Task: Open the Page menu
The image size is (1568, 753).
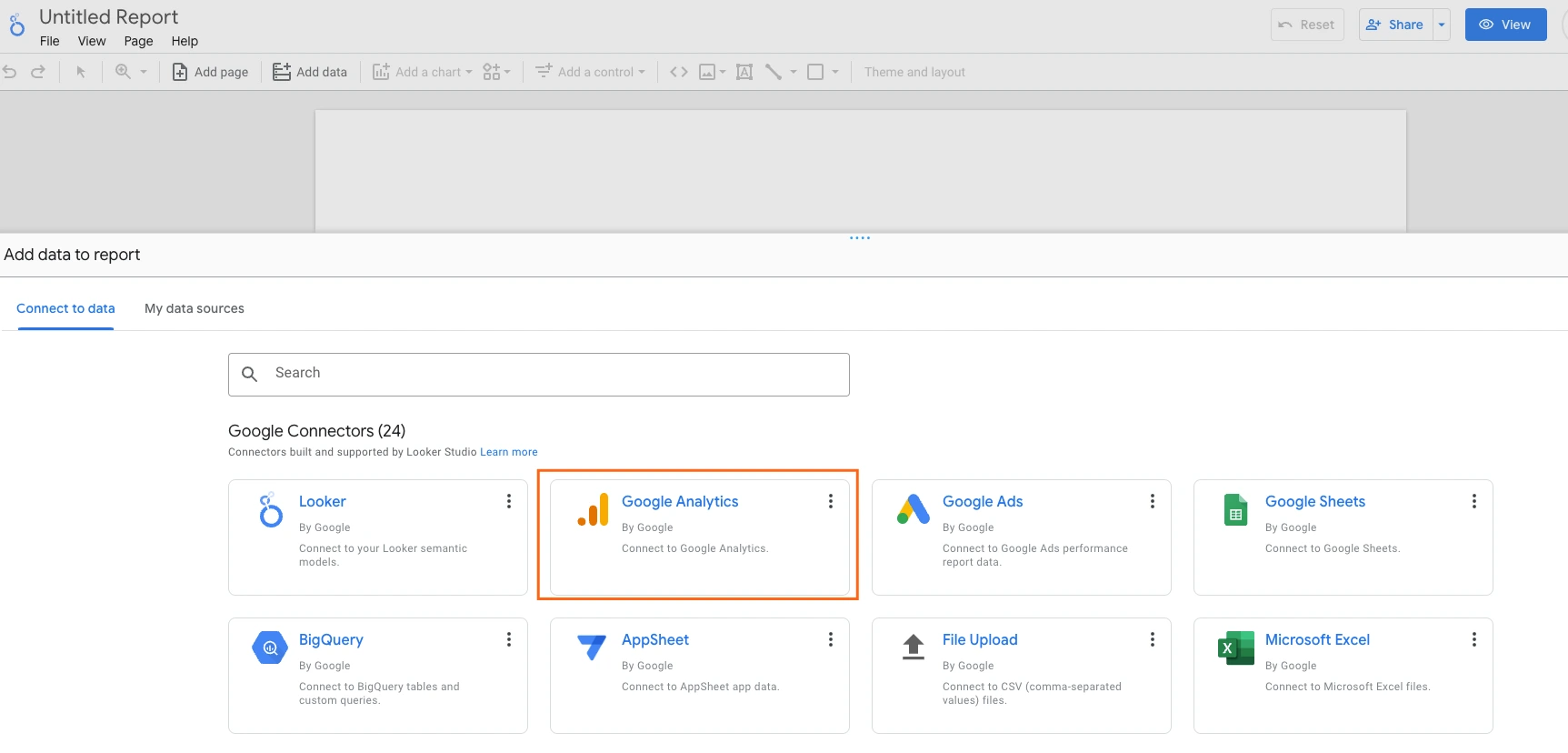Action: [138, 41]
